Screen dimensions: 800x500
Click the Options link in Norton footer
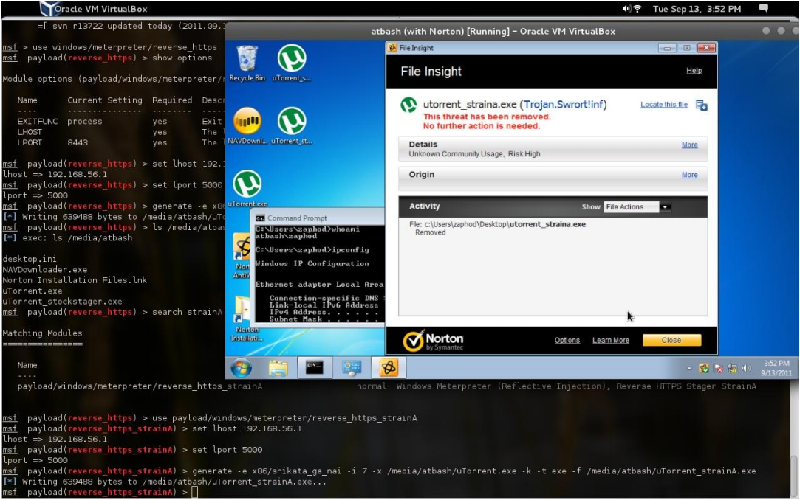567,340
